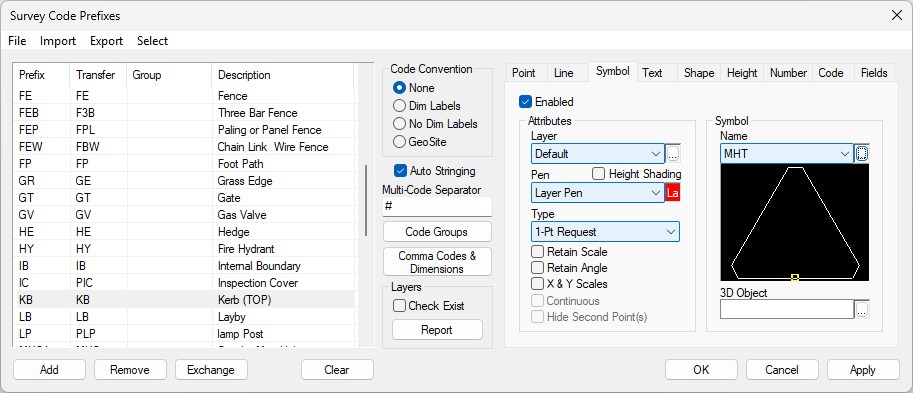This screenshot has width=913, height=393.
Task: Click the Exchange button
Action: (211, 370)
